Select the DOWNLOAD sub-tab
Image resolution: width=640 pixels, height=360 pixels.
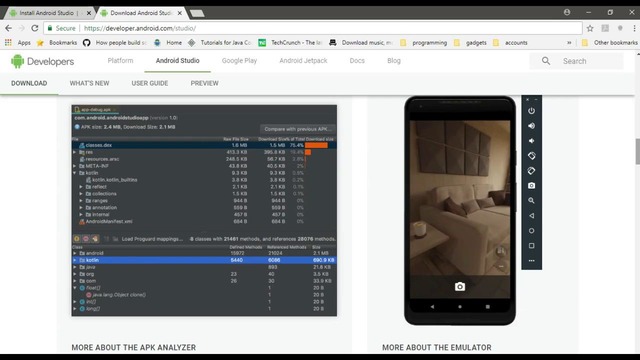[29, 83]
